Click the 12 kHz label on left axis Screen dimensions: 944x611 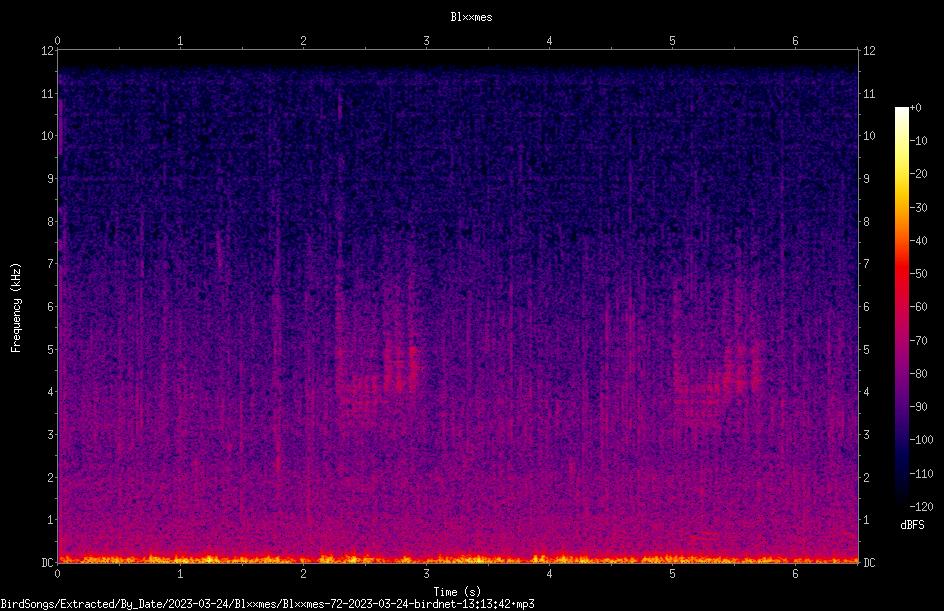click(48, 51)
